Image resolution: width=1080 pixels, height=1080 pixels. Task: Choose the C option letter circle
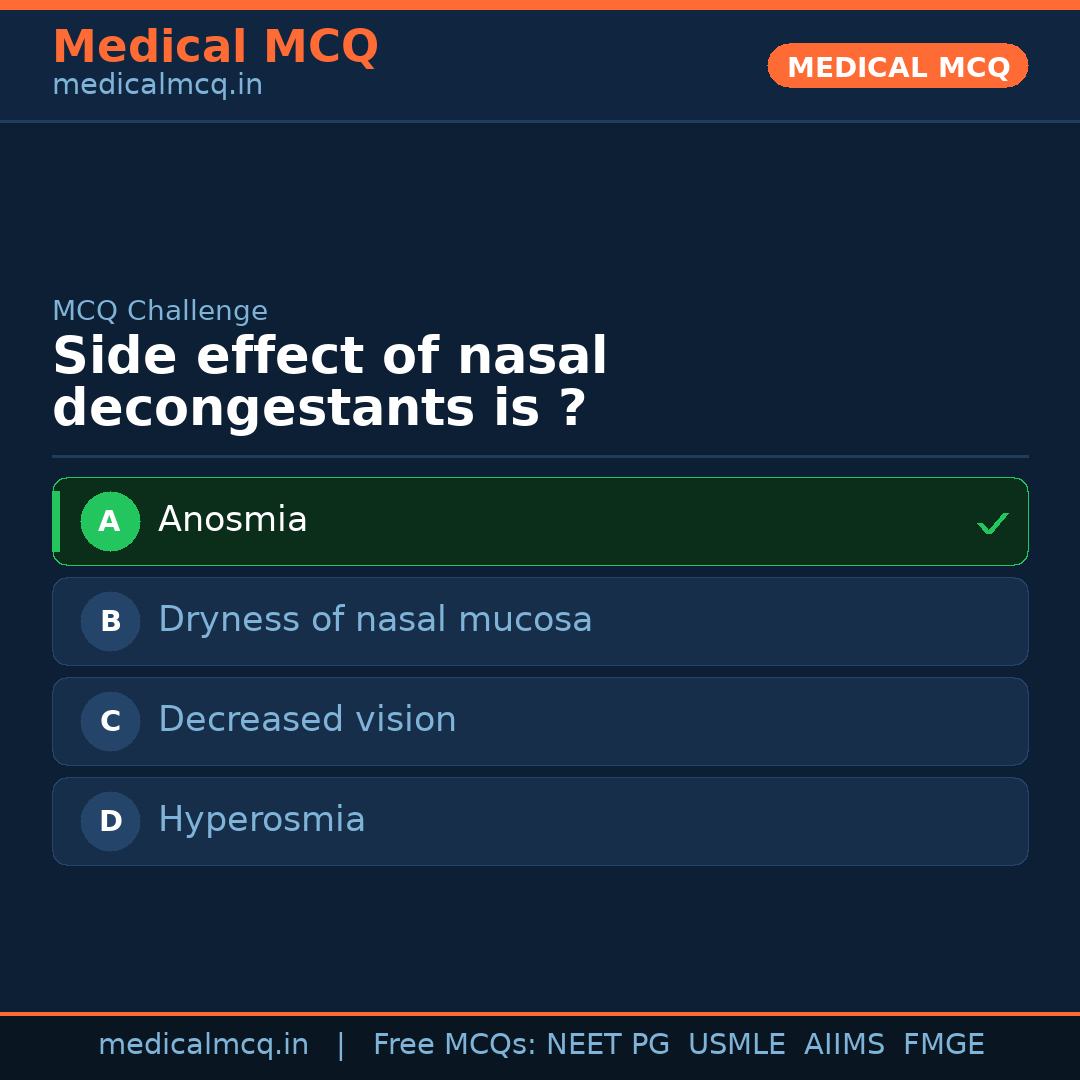(x=110, y=721)
